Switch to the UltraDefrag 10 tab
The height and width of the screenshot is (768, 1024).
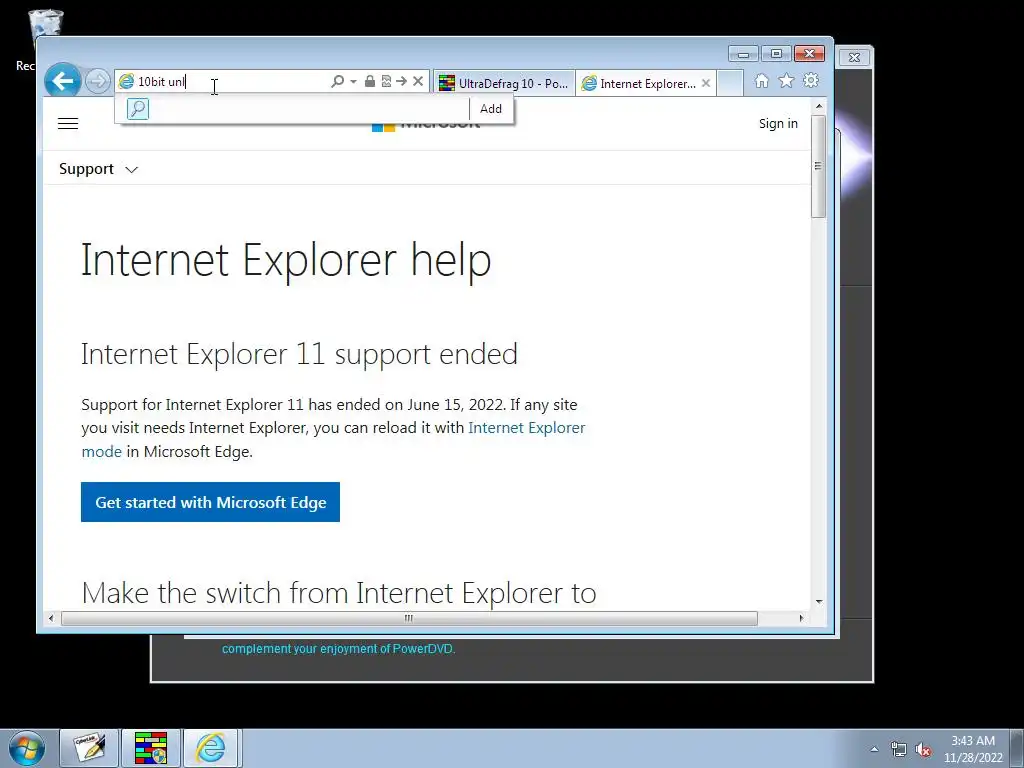(504, 83)
